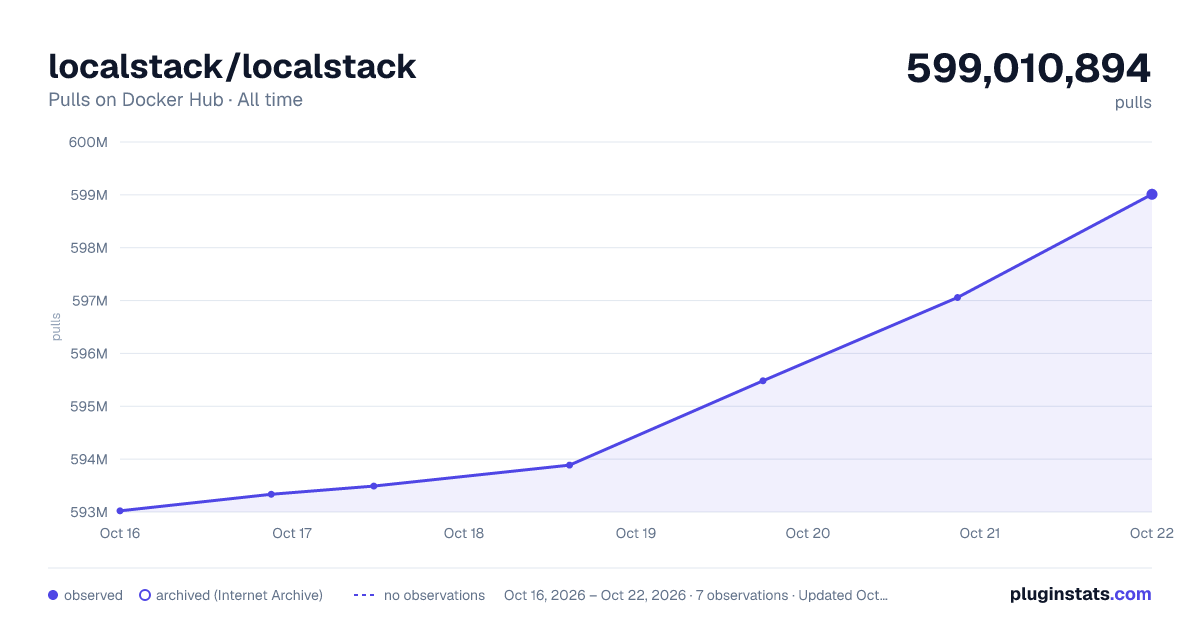The width and height of the screenshot is (1200, 630).
Task: Select the data point before Oct 20
Action: tap(763, 380)
